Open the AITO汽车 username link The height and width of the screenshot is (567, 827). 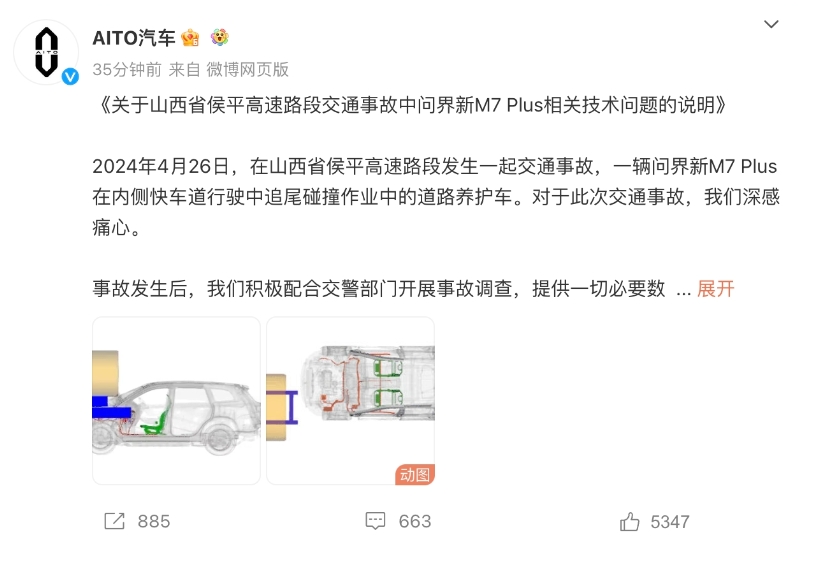[x=134, y=38]
